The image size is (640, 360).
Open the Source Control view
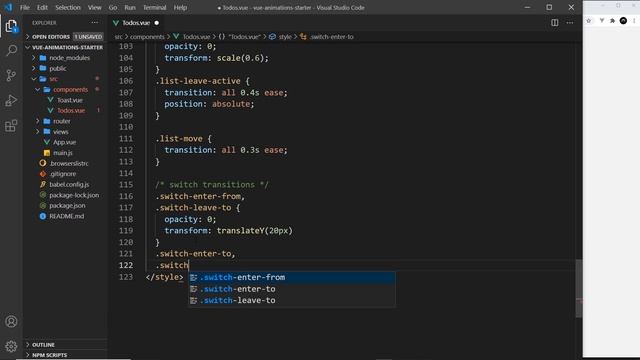(x=11, y=75)
